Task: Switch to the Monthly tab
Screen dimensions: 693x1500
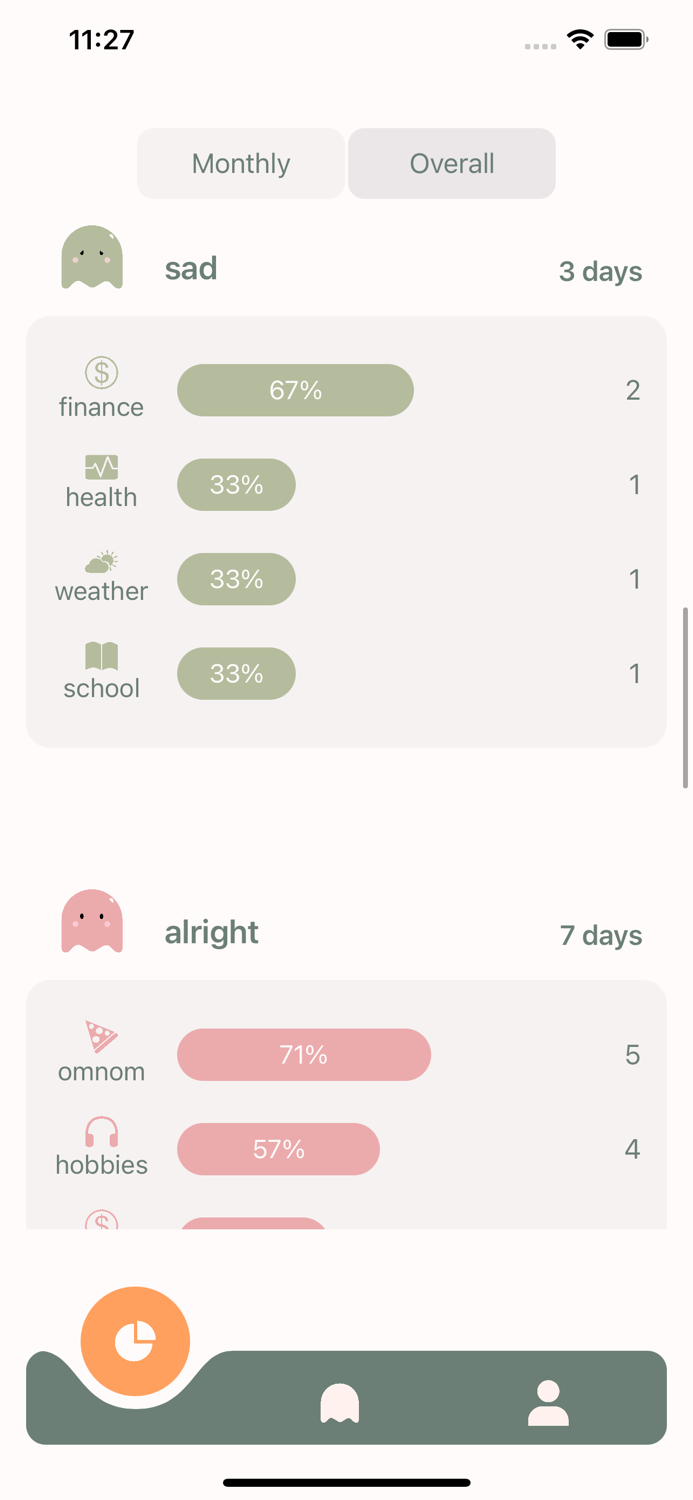Action: click(x=240, y=163)
